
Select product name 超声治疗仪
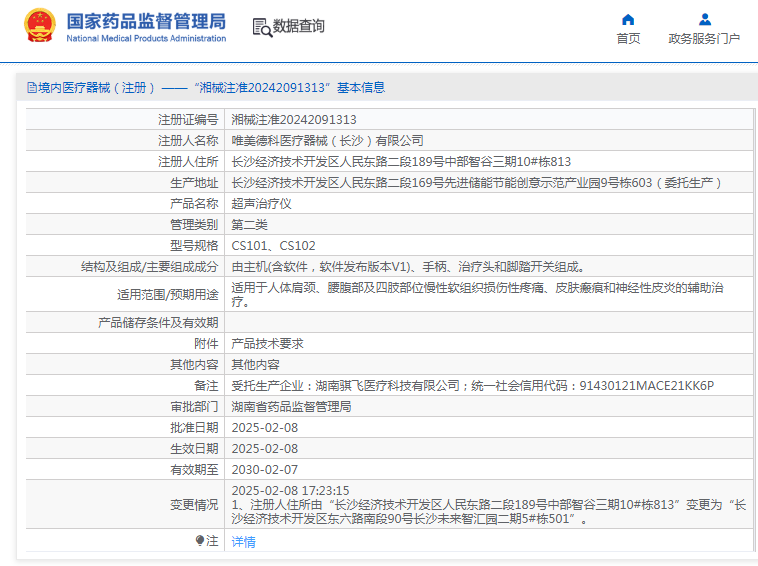[x=262, y=203]
